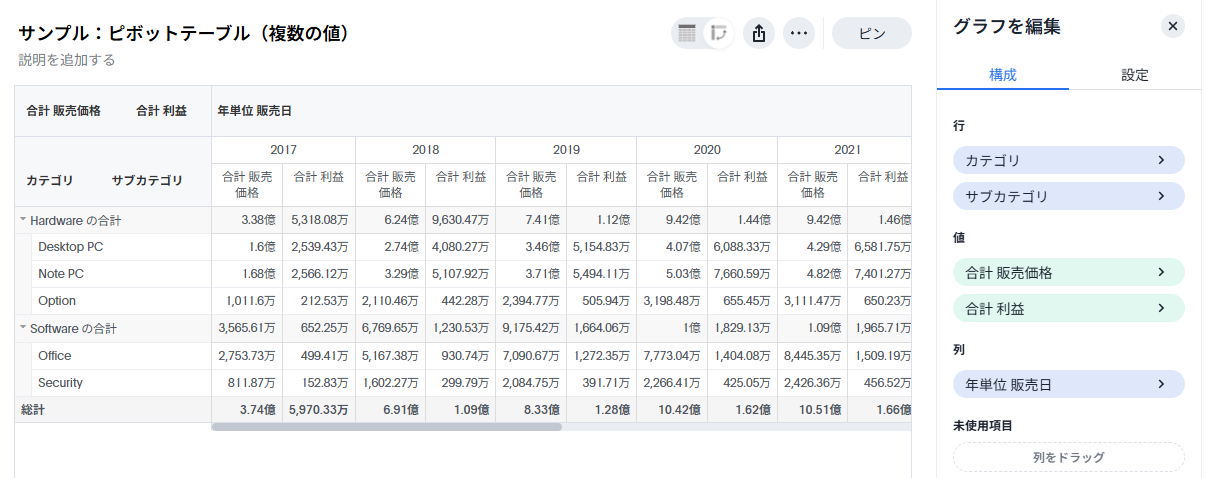Screen dimensions: 1206x478
Task: Close the グラフを編集 panel
Action: click(x=1173, y=26)
